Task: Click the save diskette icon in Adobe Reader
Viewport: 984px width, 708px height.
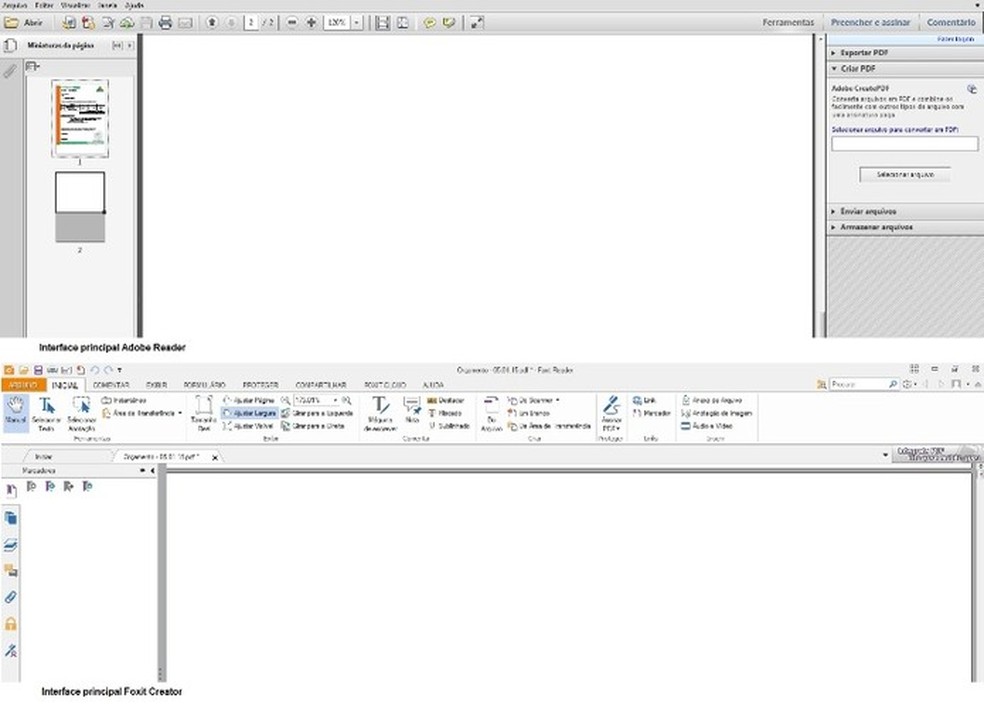Action: pyautogui.click(x=146, y=23)
